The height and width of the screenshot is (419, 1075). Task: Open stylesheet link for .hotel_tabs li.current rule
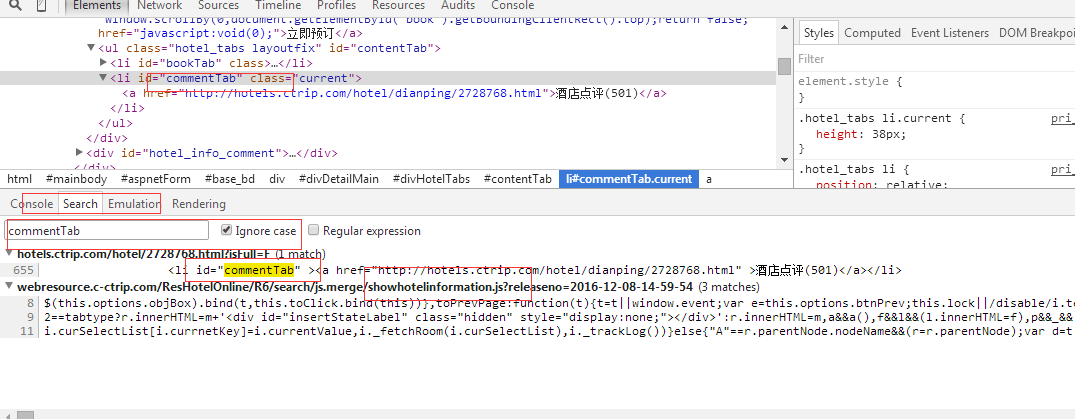pyautogui.click(x=1063, y=118)
